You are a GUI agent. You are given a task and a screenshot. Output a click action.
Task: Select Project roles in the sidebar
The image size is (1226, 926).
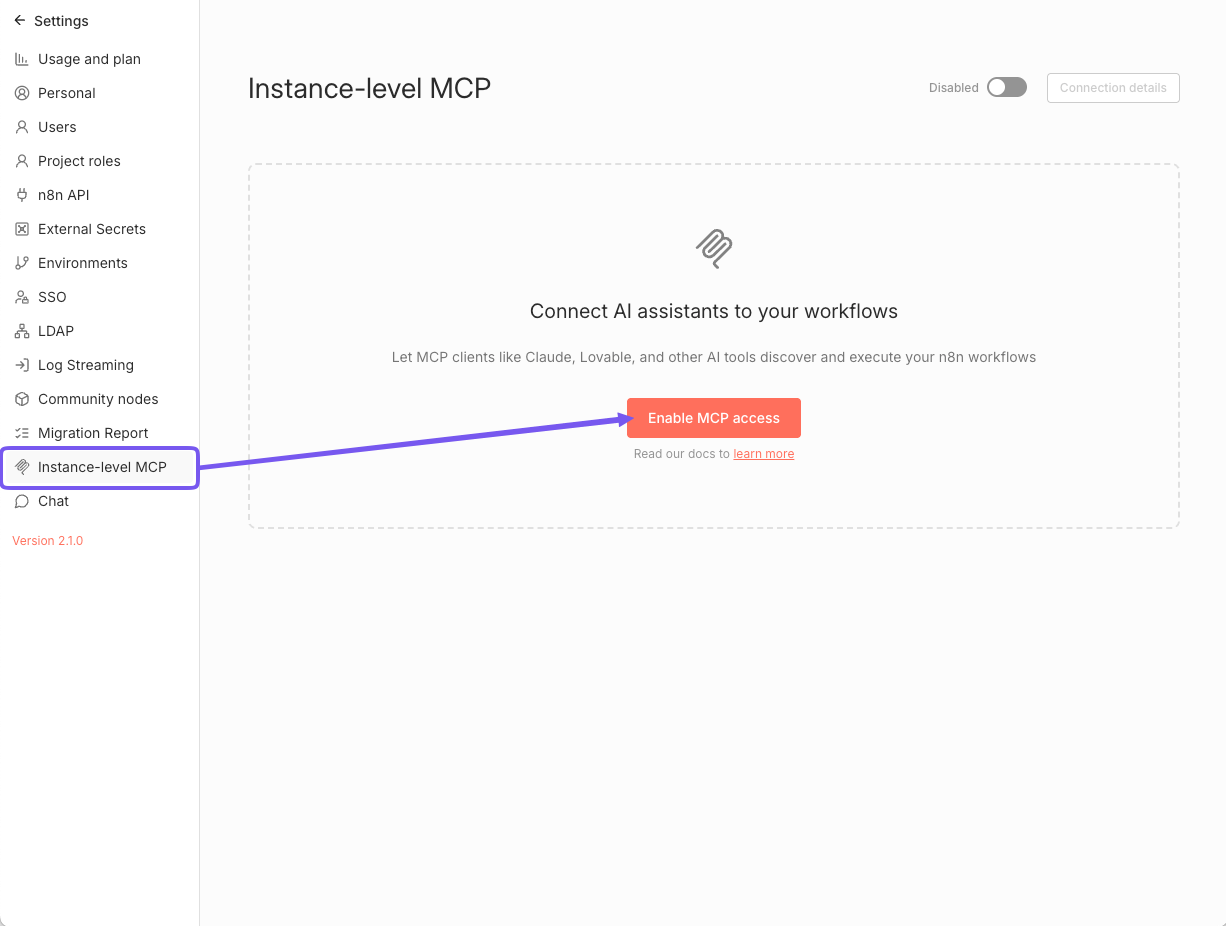tap(79, 161)
